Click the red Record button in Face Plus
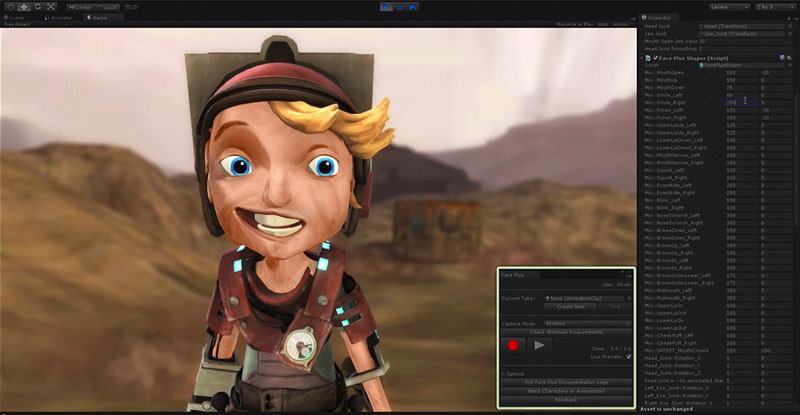This screenshot has height=415, width=800. pos(514,345)
